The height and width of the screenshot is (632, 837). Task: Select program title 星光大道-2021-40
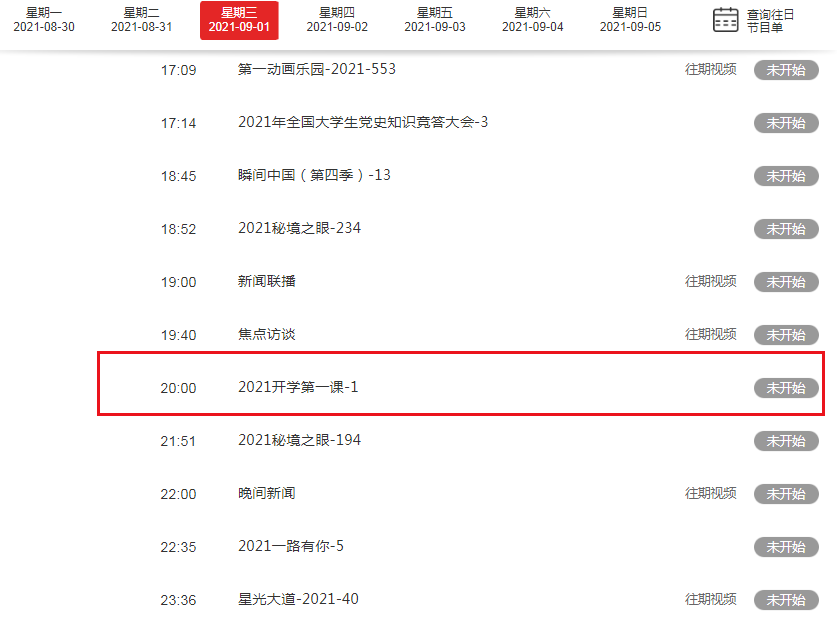(x=298, y=599)
